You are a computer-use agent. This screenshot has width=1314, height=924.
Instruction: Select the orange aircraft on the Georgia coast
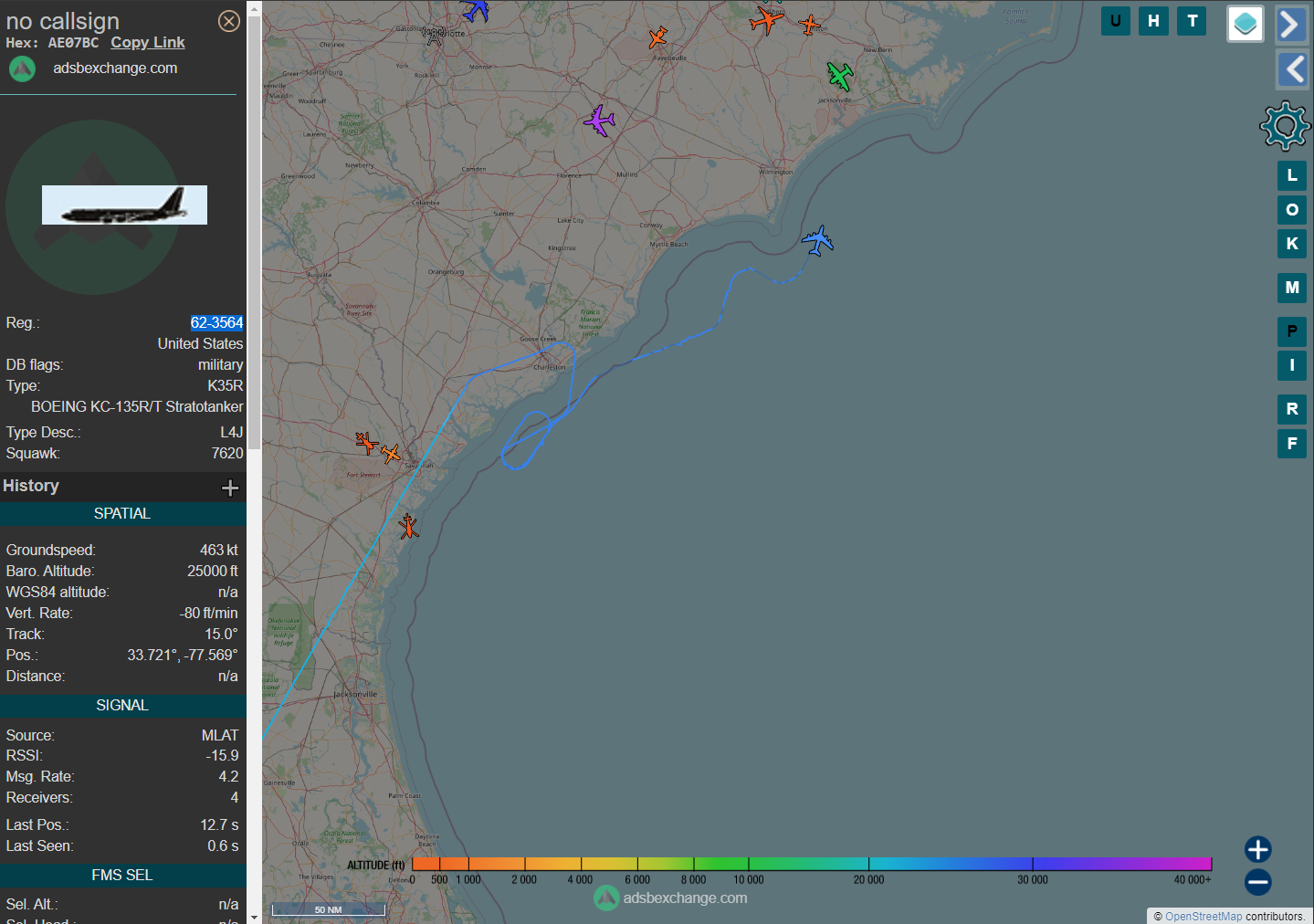(x=408, y=527)
